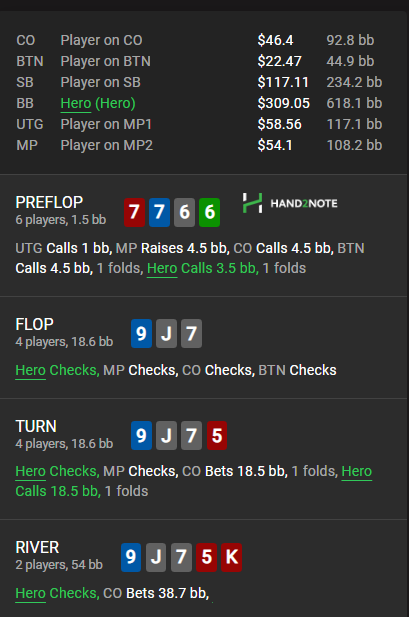The height and width of the screenshot is (617, 409).
Task: Click the RIVER section heading
Action: (37, 547)
